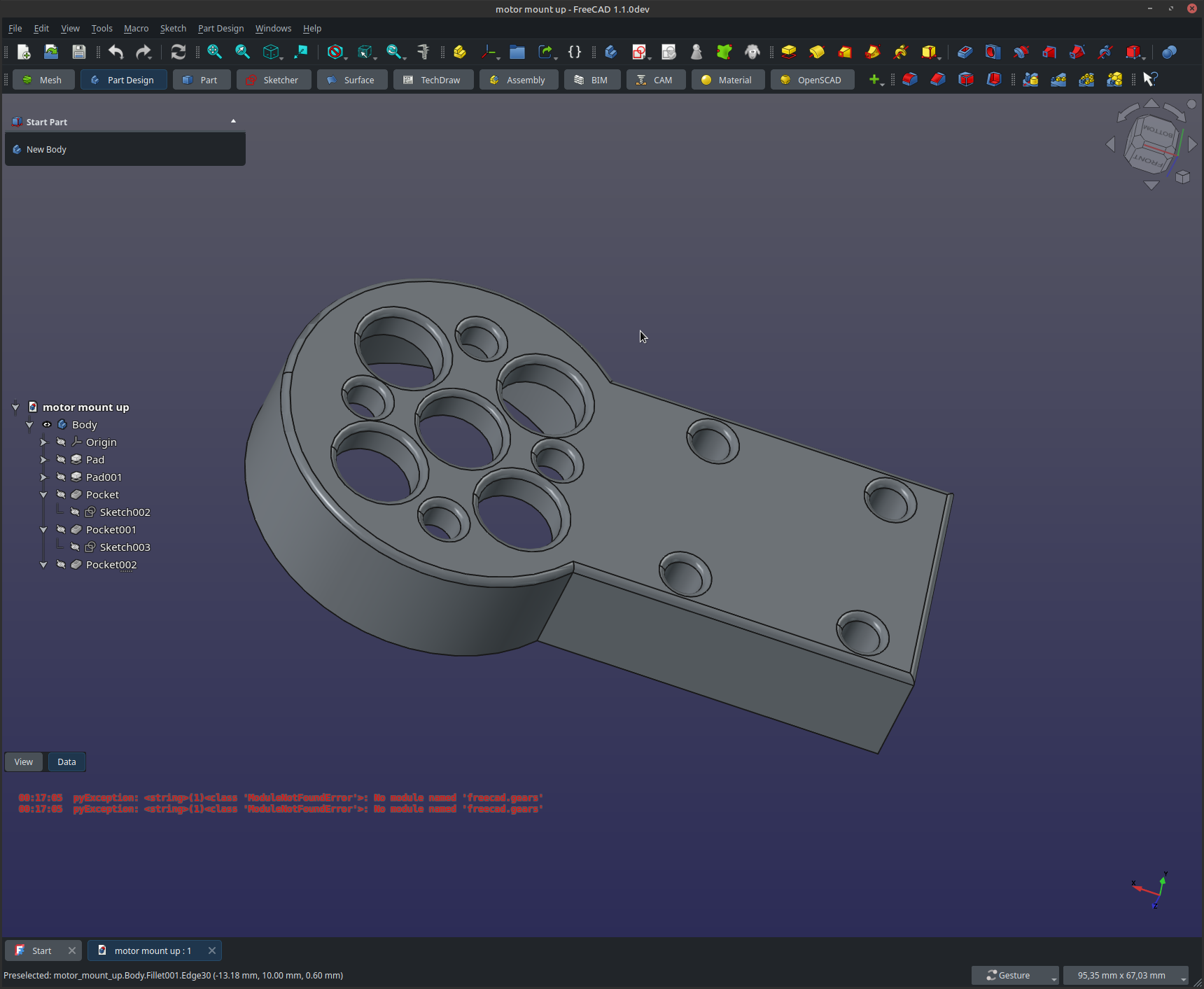Collapse the Pocket001 tree node

click(x=43, y=530)
